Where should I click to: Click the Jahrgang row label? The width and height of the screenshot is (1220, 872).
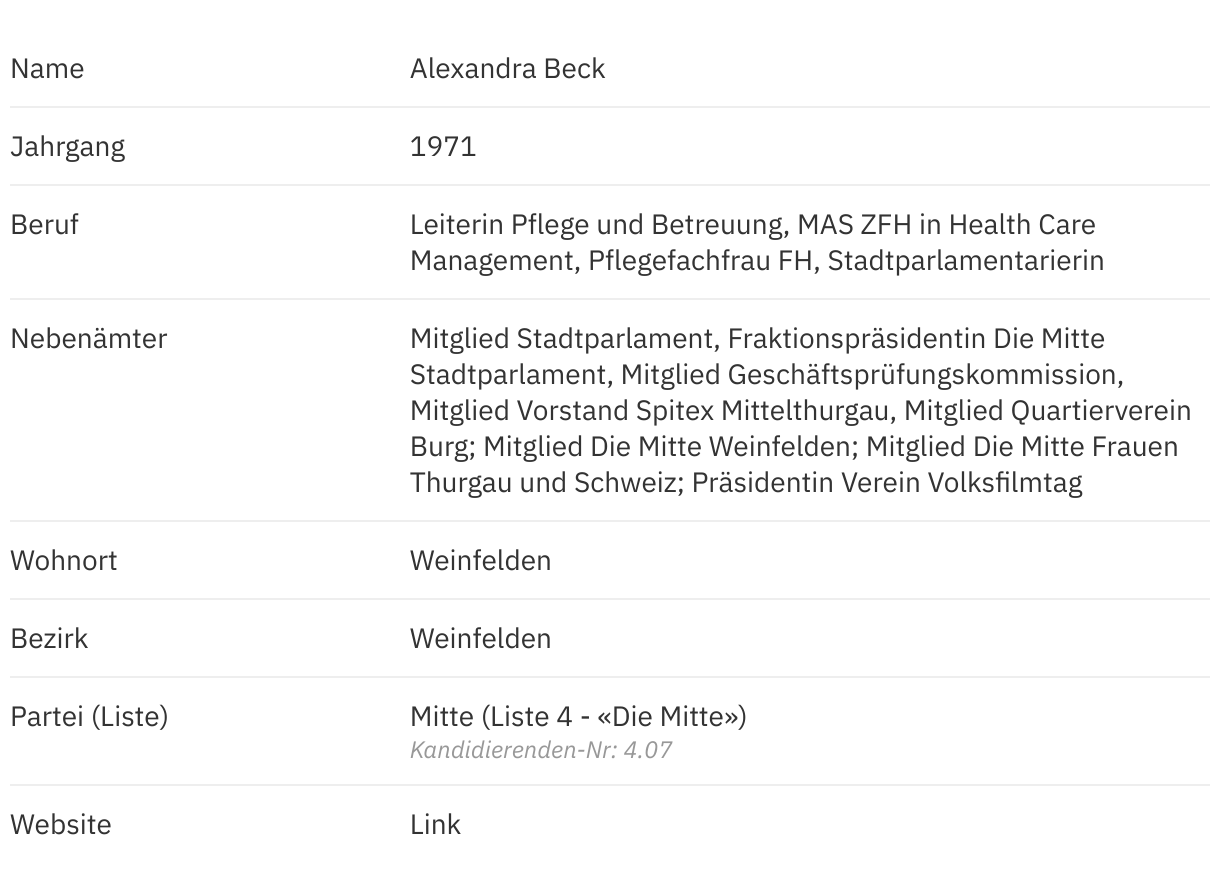pos(67,147)
